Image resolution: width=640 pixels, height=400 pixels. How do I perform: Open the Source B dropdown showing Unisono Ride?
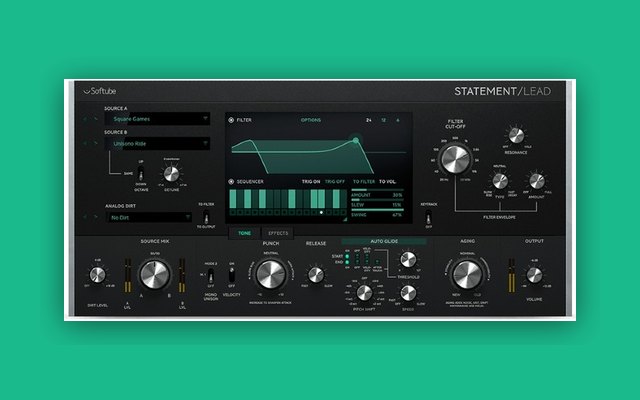point(158,143)
